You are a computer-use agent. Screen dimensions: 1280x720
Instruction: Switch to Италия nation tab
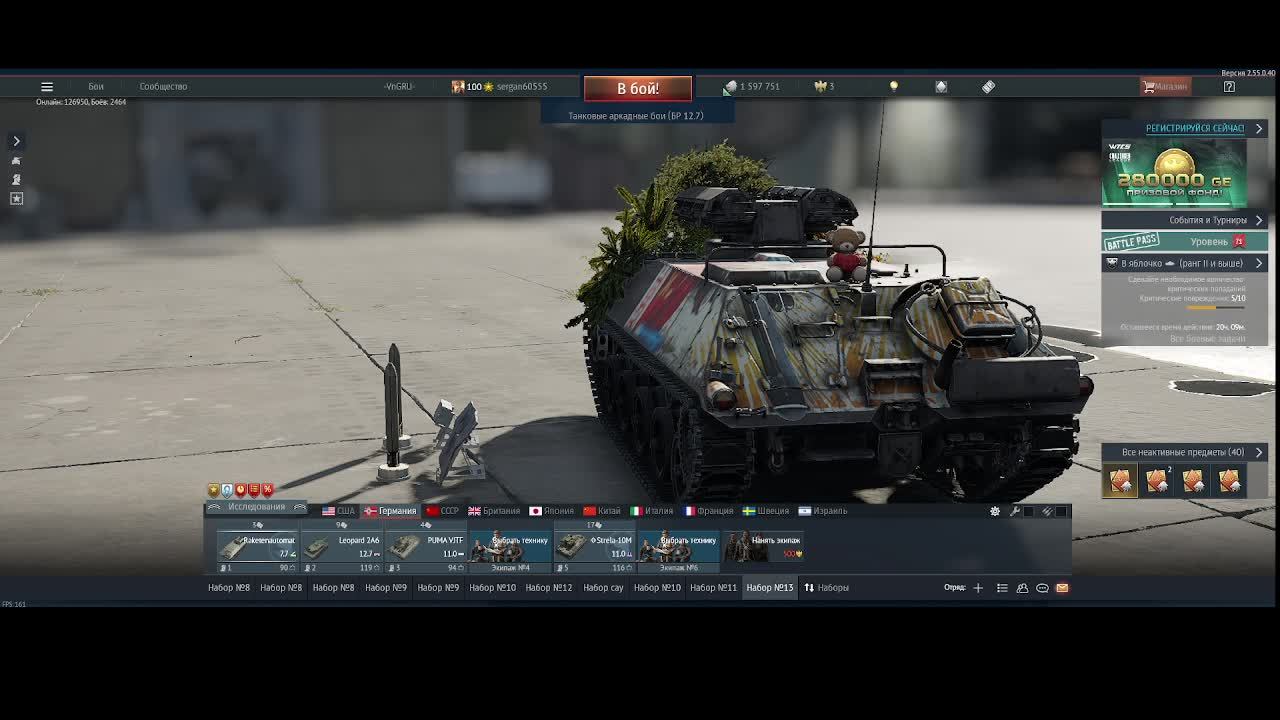point(651,511)
